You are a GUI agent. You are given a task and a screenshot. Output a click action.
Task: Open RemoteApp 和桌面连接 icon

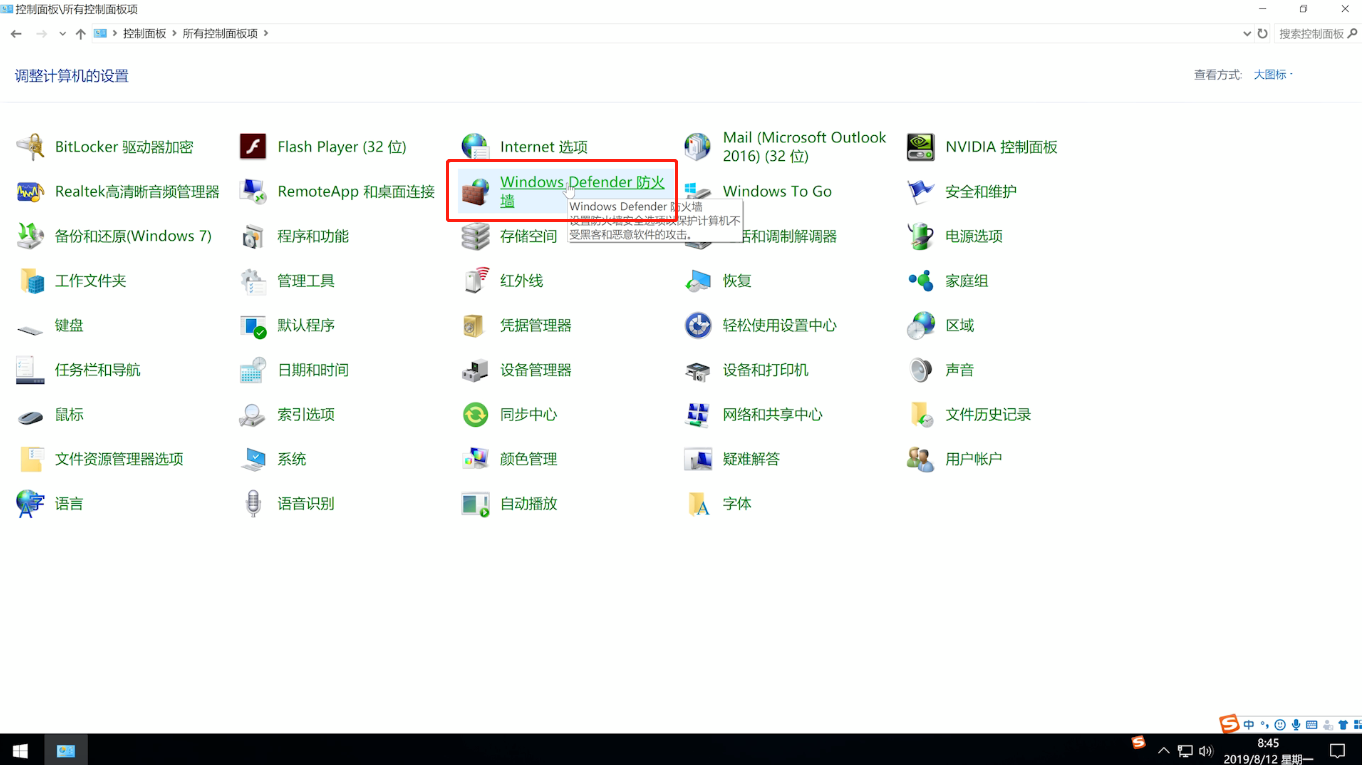[253, 191]
